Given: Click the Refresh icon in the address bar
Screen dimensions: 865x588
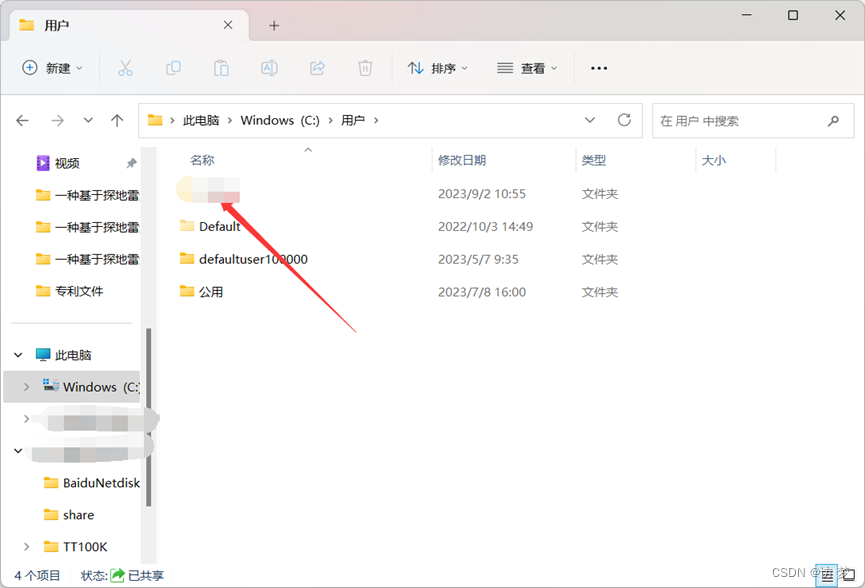Looking at the screenshot, I should 624,119.
